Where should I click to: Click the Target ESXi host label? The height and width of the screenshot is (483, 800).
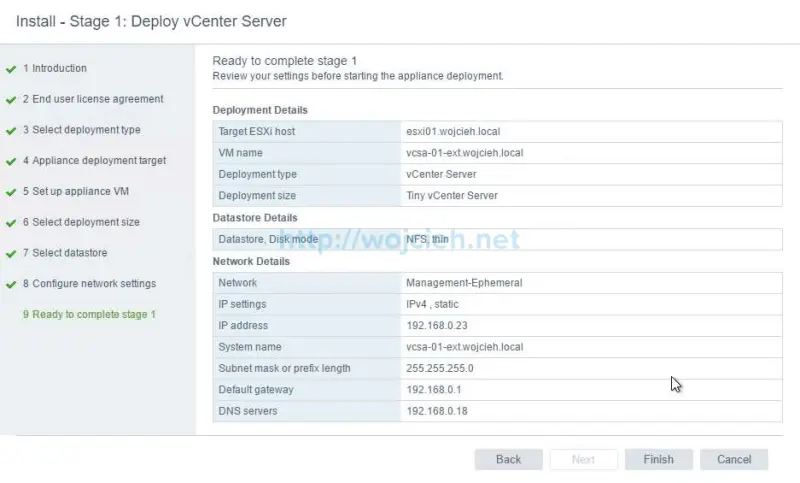(257, 132)
